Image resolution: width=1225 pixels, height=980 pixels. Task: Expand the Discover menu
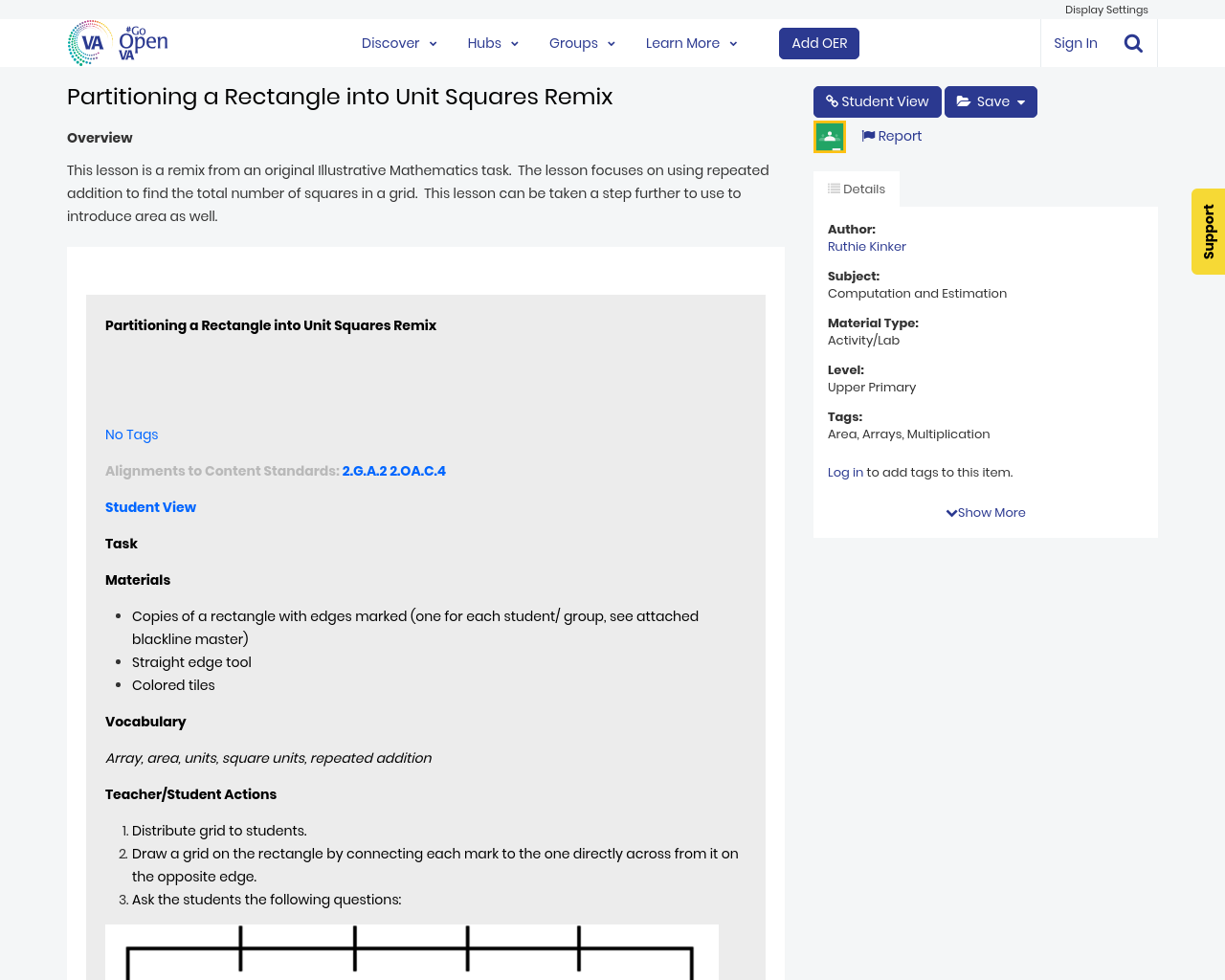(399, 43)
